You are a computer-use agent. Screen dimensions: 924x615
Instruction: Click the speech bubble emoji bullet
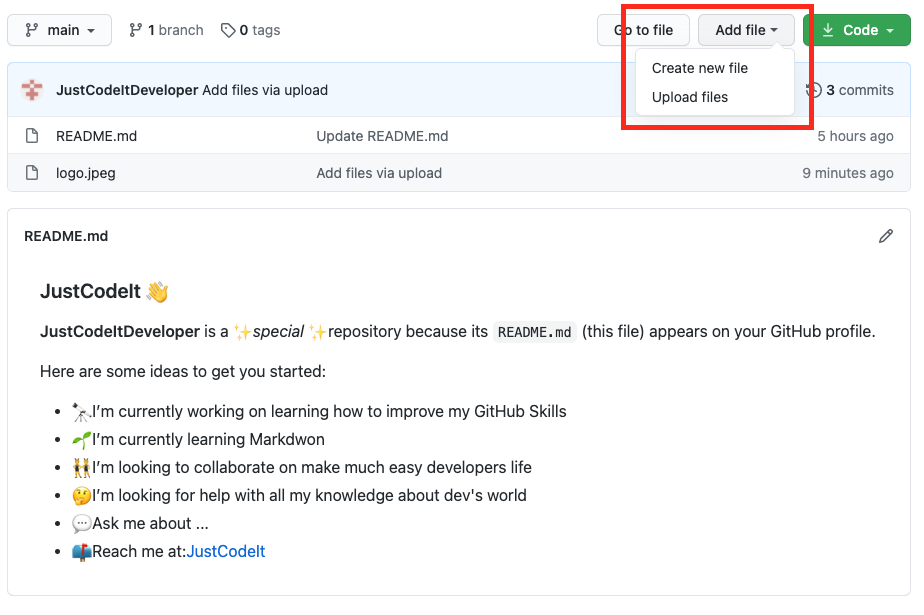click(81, 524)
